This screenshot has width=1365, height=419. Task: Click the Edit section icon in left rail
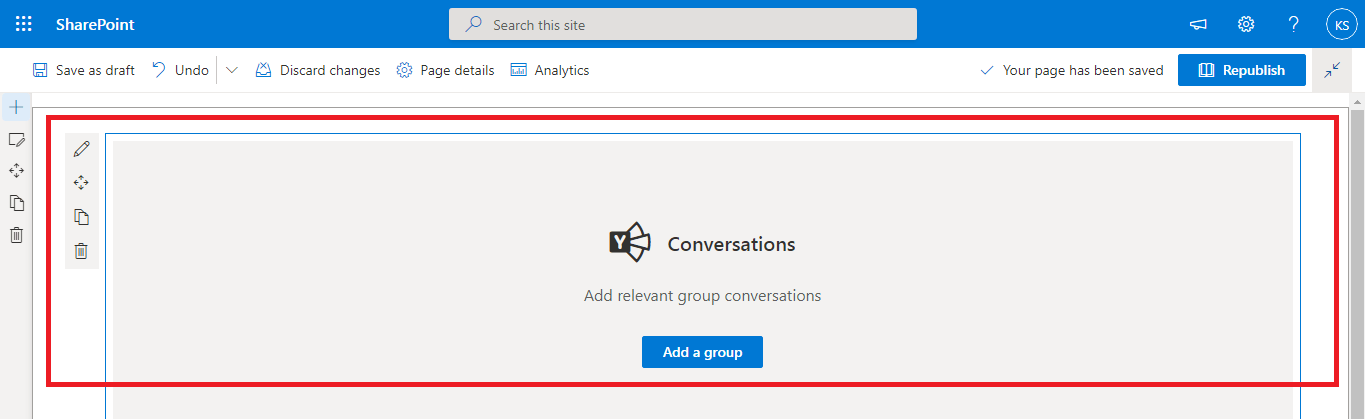[16, 139]
